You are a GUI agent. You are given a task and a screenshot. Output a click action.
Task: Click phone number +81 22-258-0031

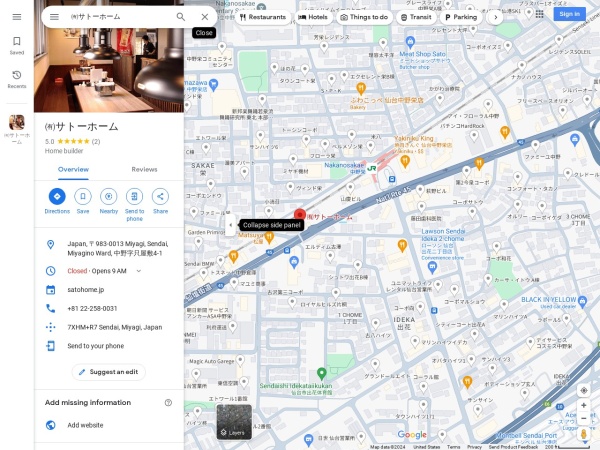tap(92, 308)
